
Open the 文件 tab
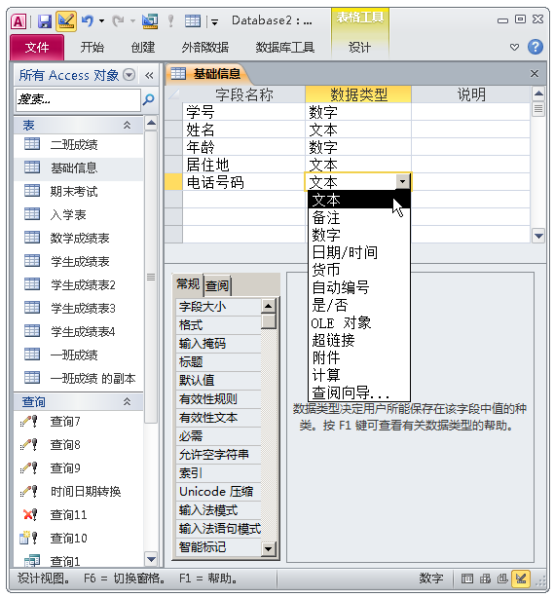pyautogui.click(x=37, y=47)
